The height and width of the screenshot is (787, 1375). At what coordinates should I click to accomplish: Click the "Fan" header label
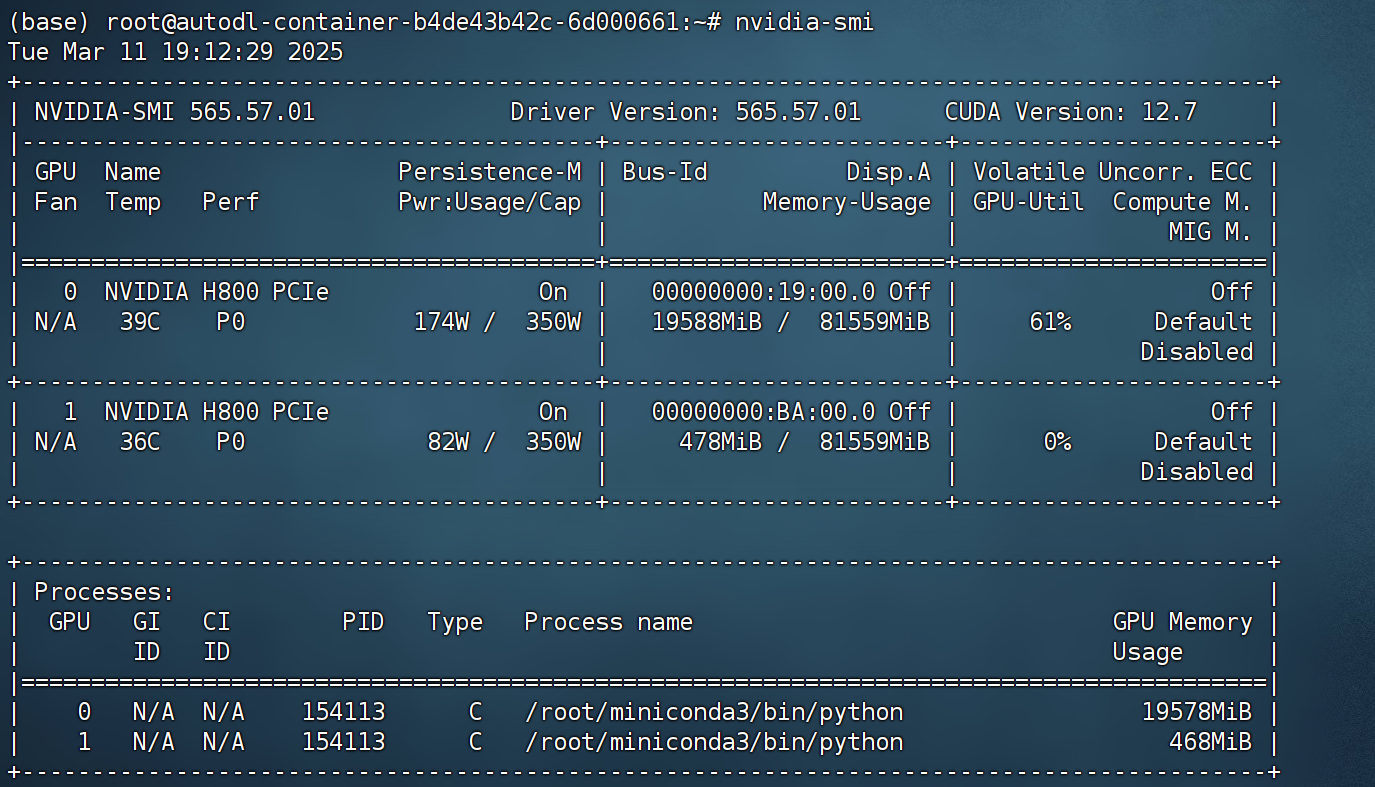pos(56,202)
